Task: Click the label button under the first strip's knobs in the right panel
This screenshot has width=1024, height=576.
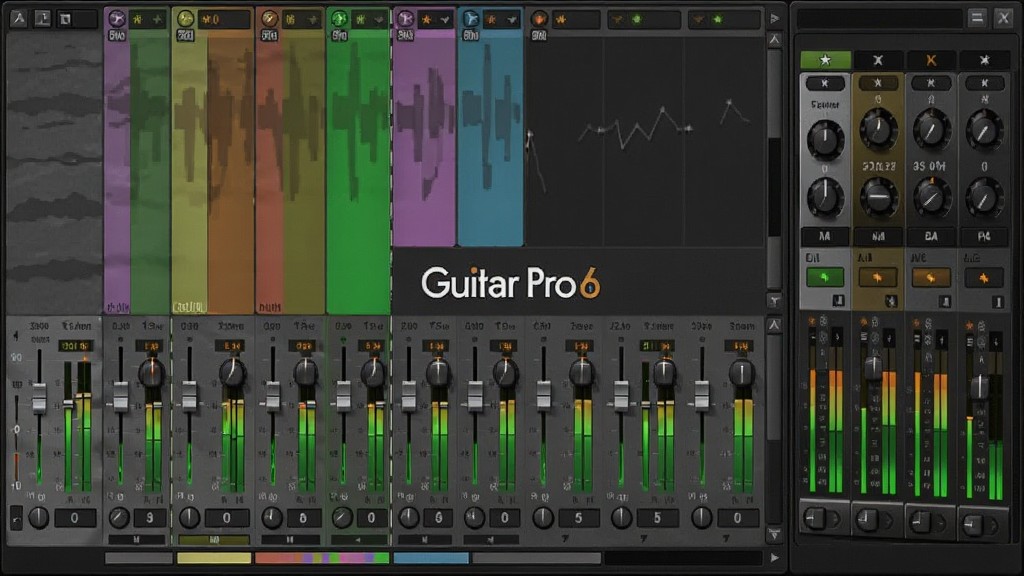Action: pos(825,236)
